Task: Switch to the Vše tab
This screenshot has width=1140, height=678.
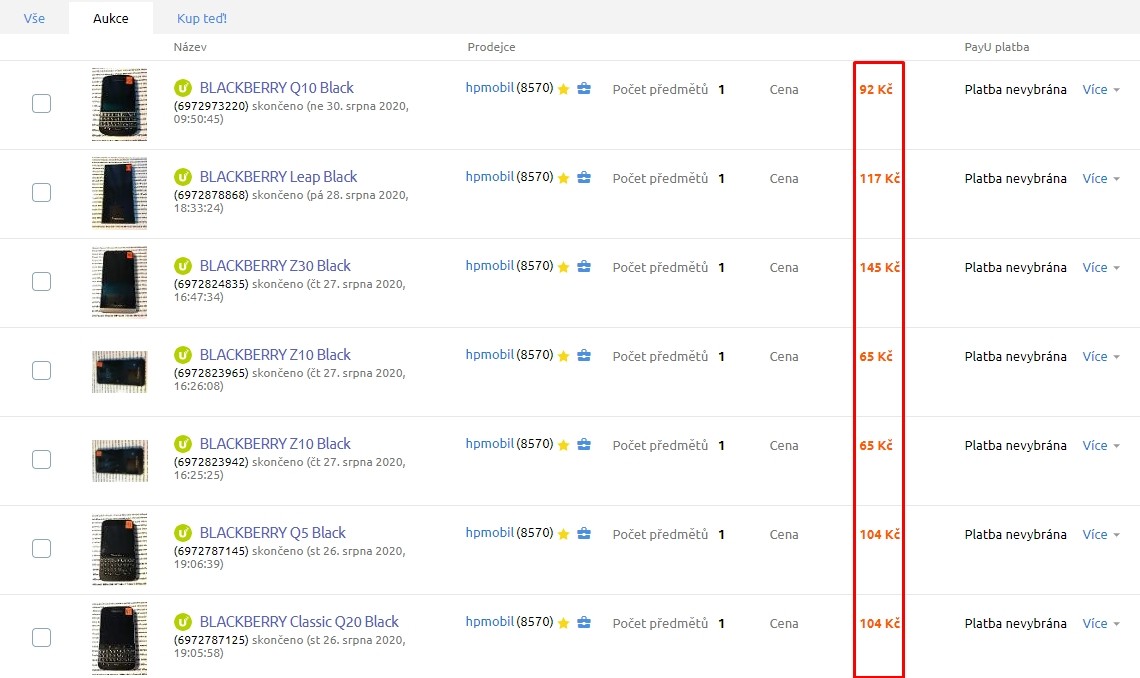Action: (x=34, y=18)
